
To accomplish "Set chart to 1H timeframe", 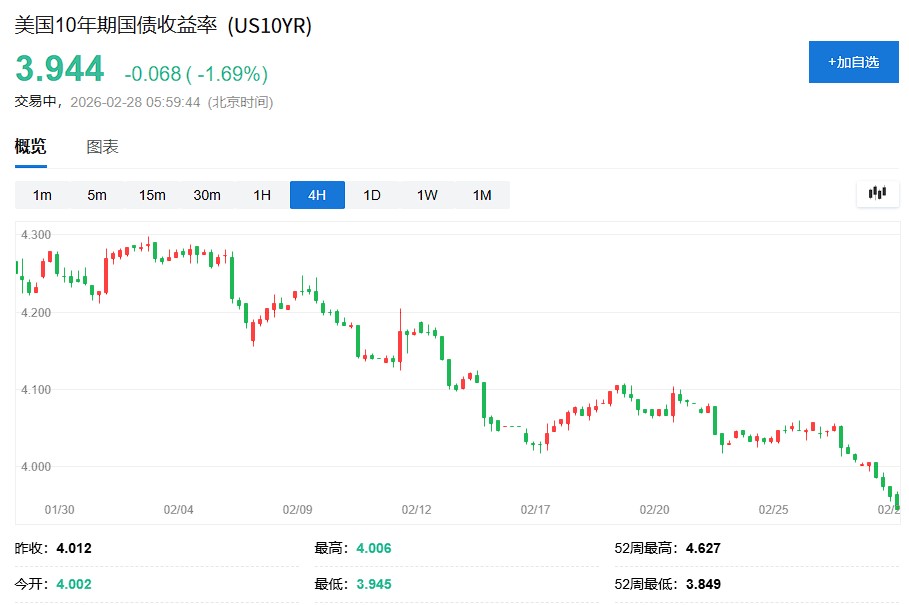I will point(262,195).
